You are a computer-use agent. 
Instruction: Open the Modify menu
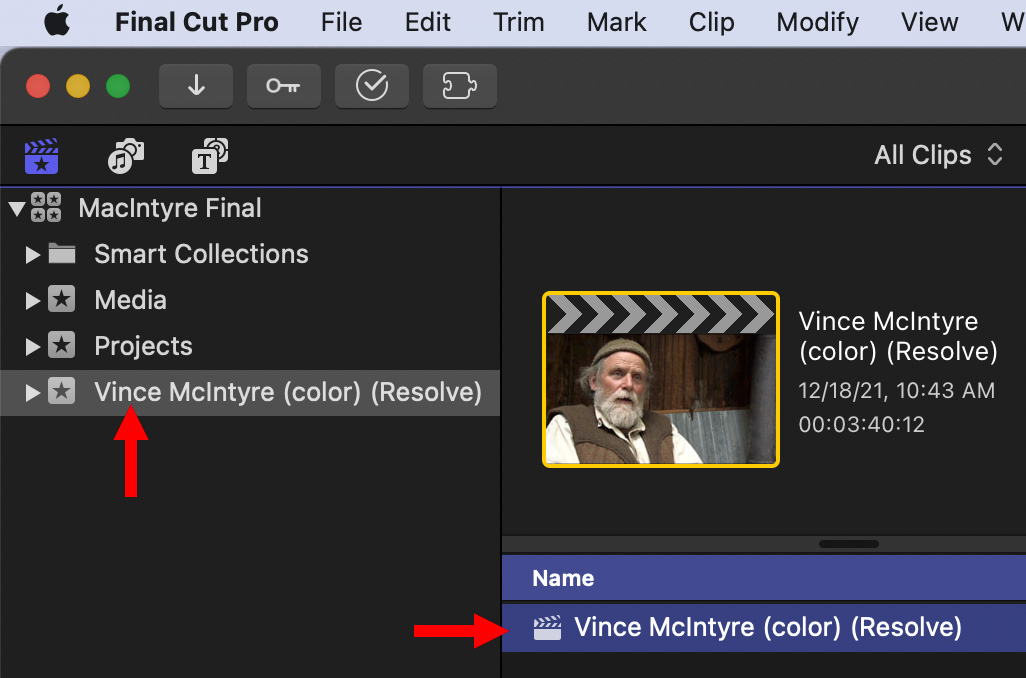point(817,22)
